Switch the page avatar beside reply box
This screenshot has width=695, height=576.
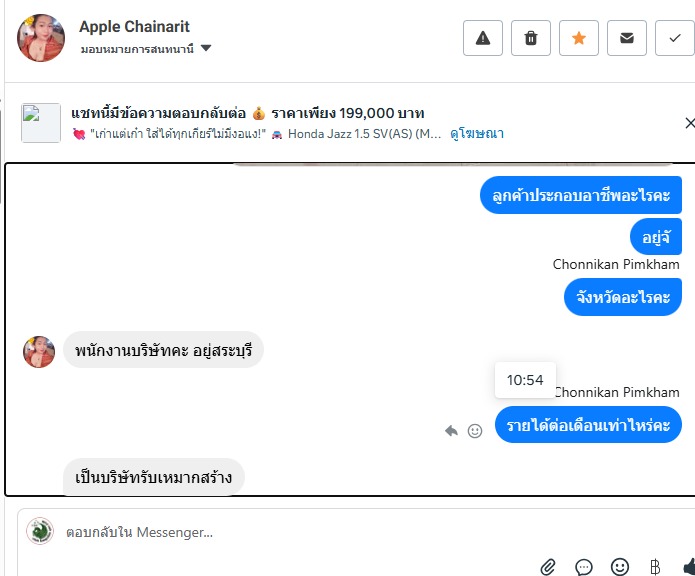(x=40, y=531)
